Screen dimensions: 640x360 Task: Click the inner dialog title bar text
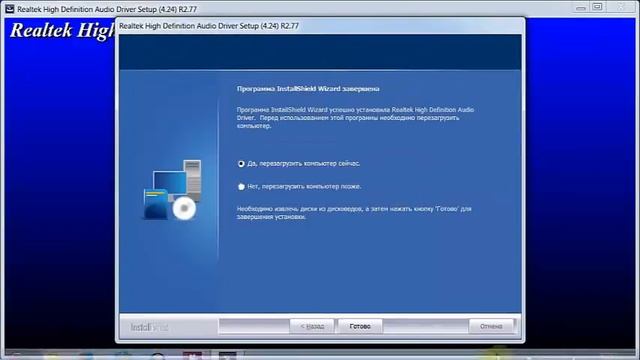209,26
